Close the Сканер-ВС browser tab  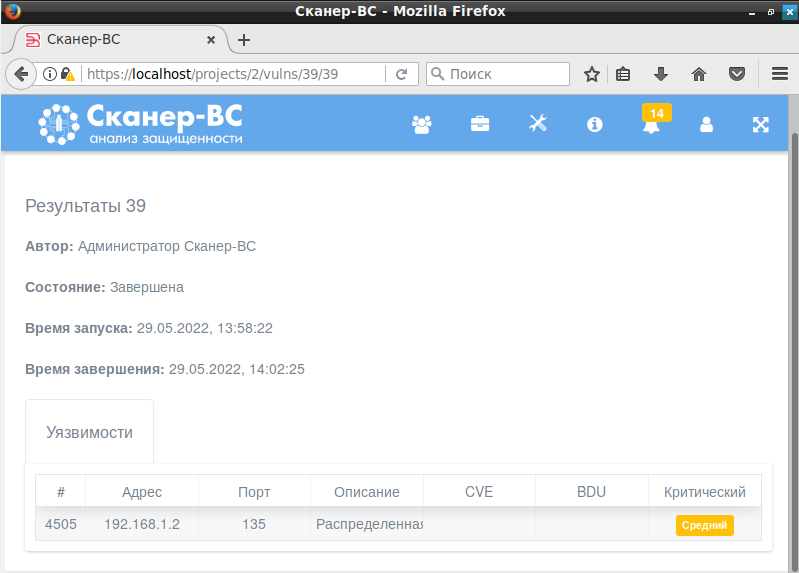pos(210,40)
